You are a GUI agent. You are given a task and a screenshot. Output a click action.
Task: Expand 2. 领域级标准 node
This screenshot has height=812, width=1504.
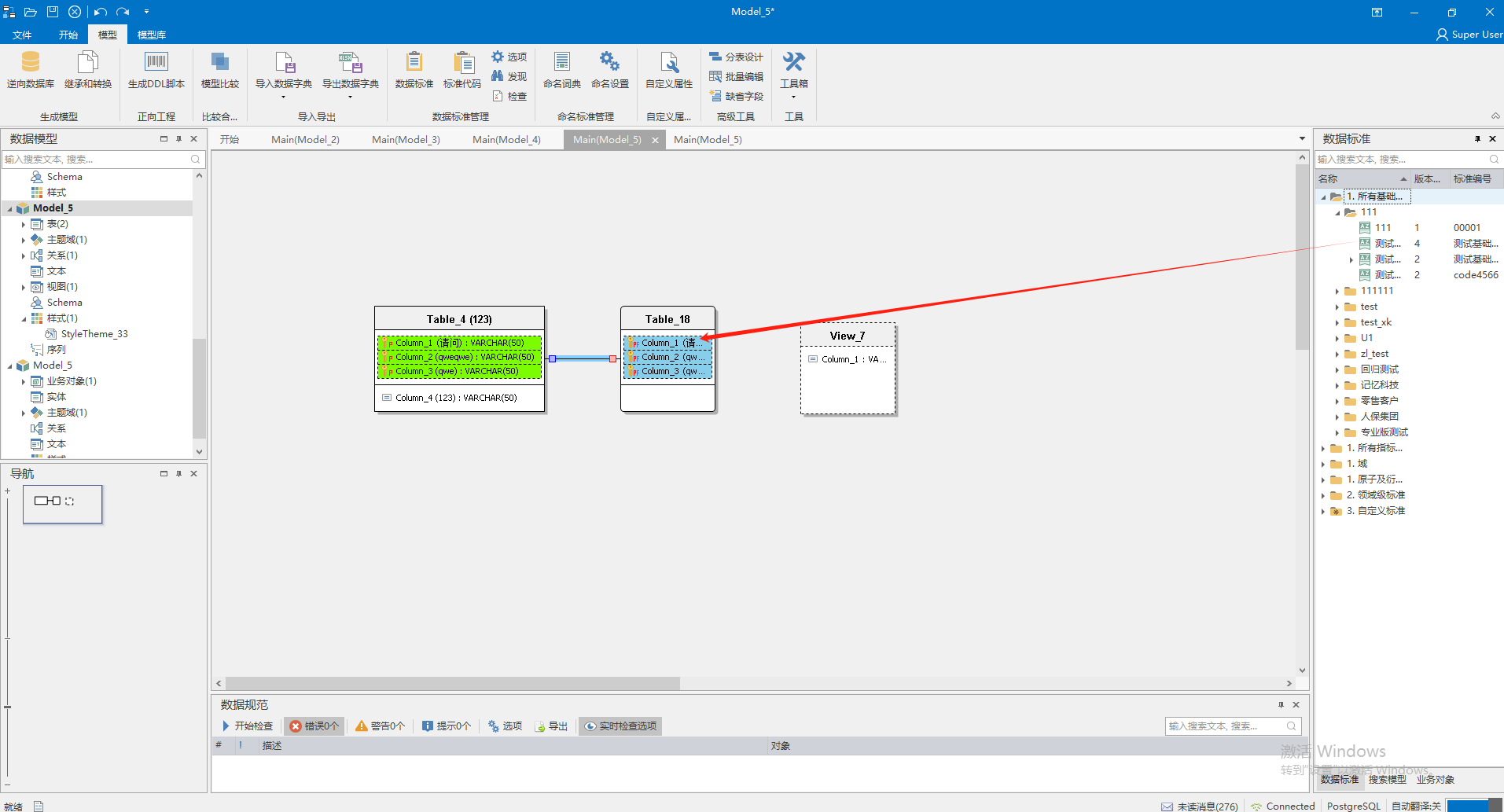1323,495
